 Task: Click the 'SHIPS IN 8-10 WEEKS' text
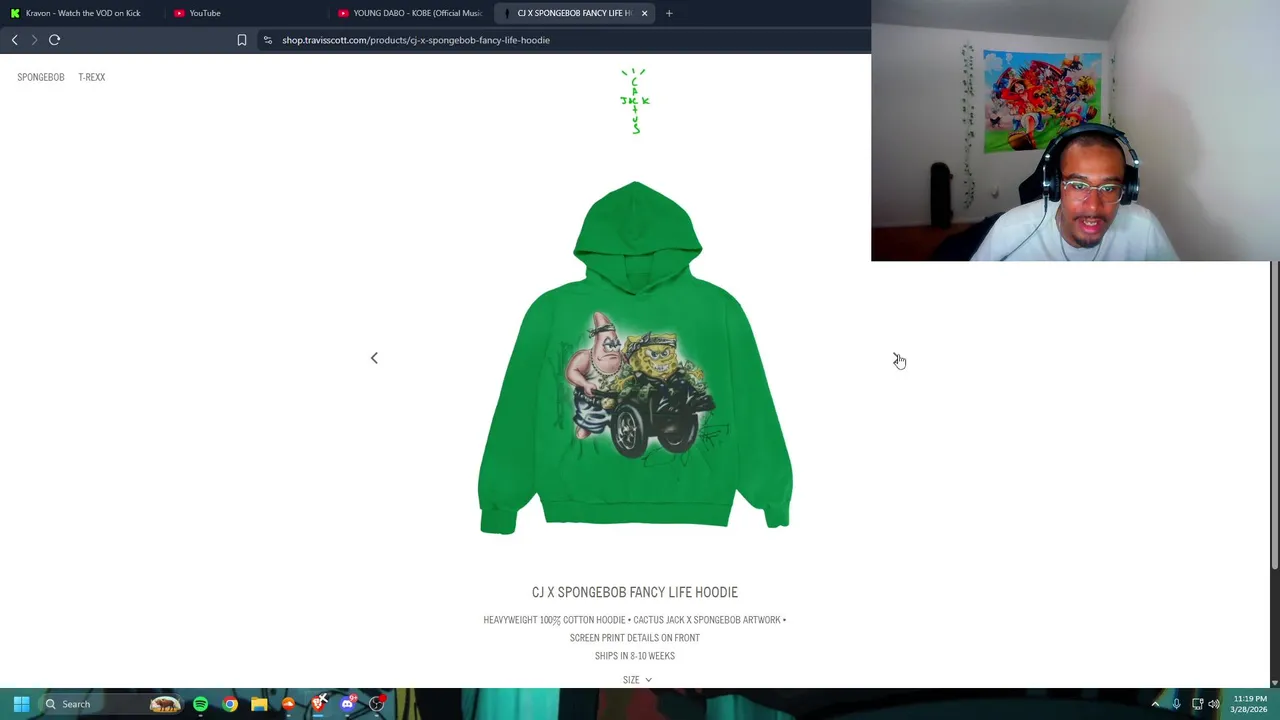tap(635, 656)
